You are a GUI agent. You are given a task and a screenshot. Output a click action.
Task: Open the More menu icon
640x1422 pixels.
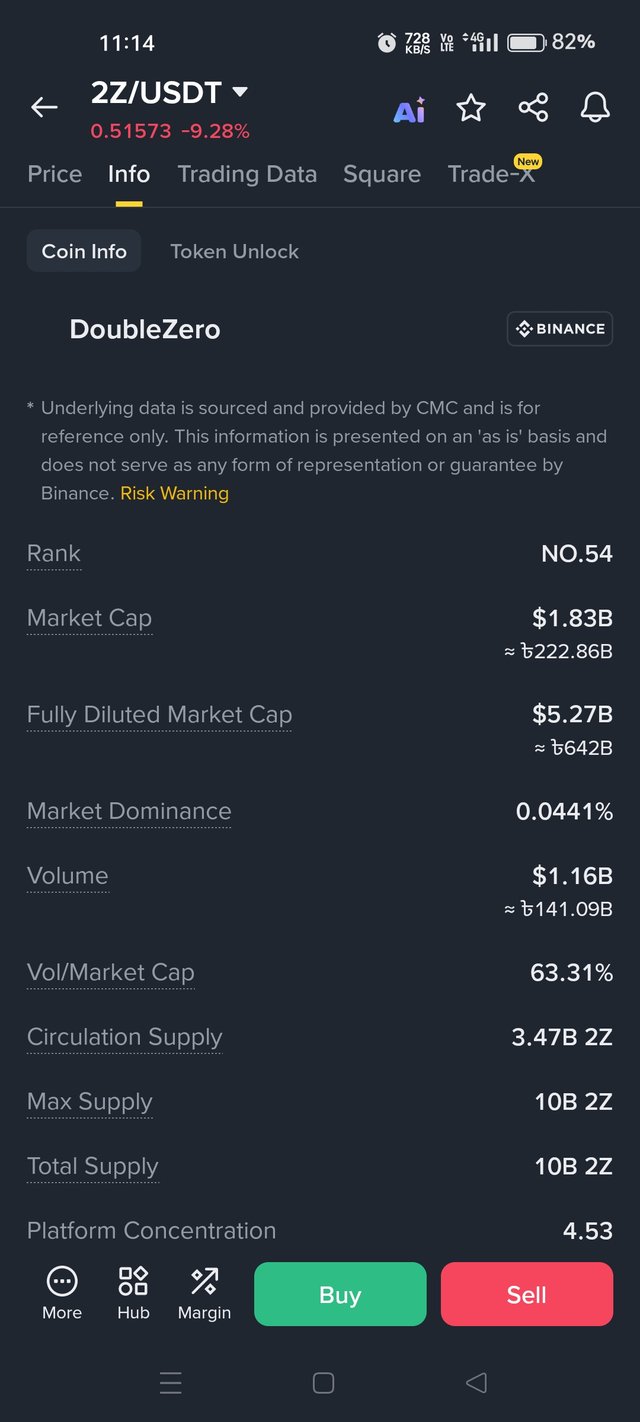pyautogui.click(x=62, y=1293)
